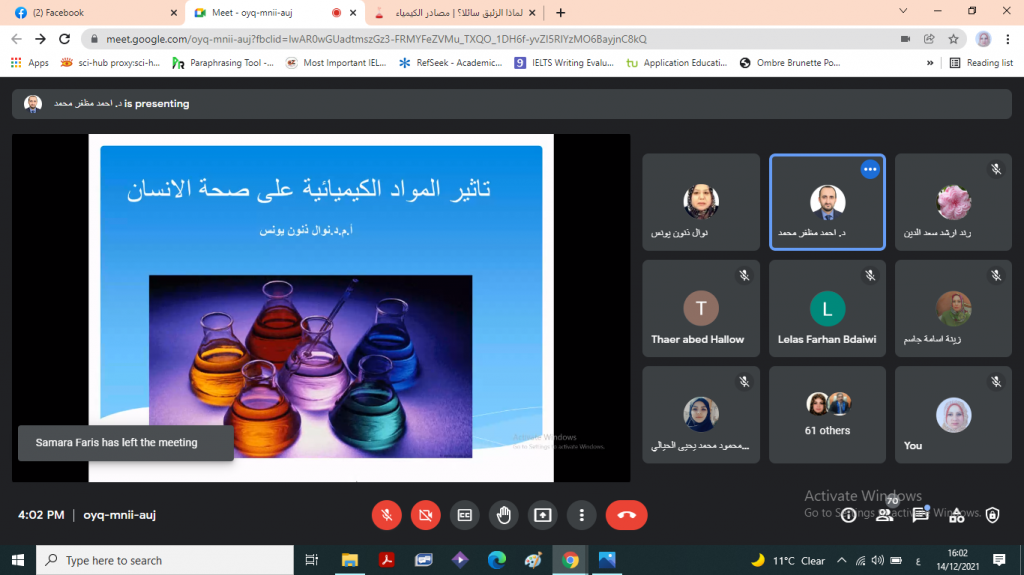
Task: Select the Thaer abed Hallow participant tile
Action: 698,308
